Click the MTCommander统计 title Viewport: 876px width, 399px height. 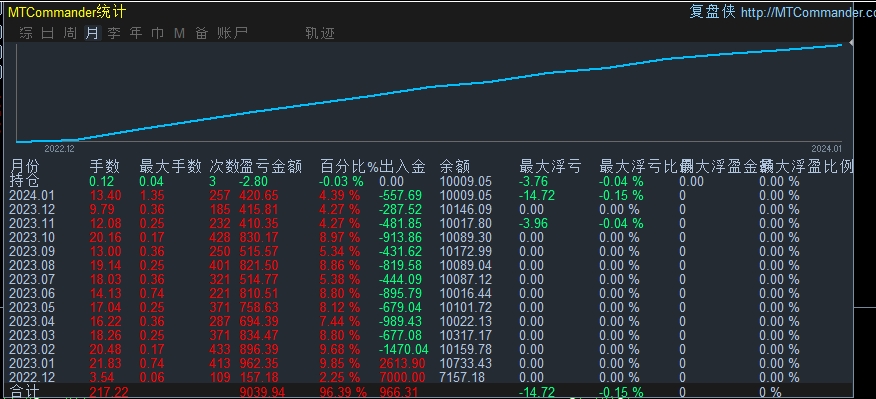(67, 12)
